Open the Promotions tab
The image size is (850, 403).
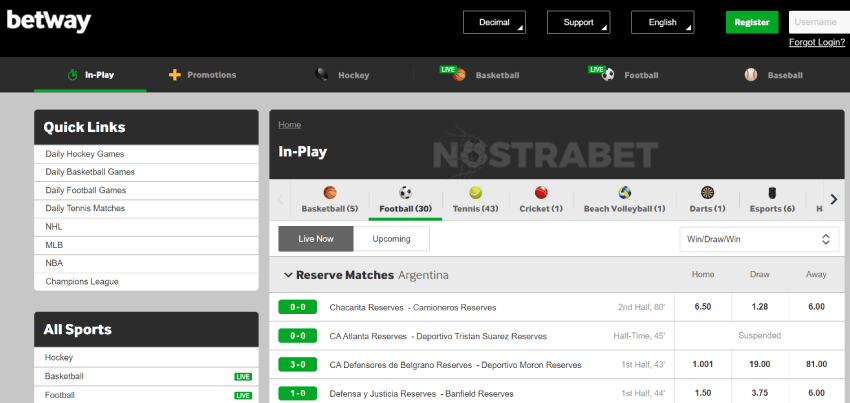(x=202, y=75)
